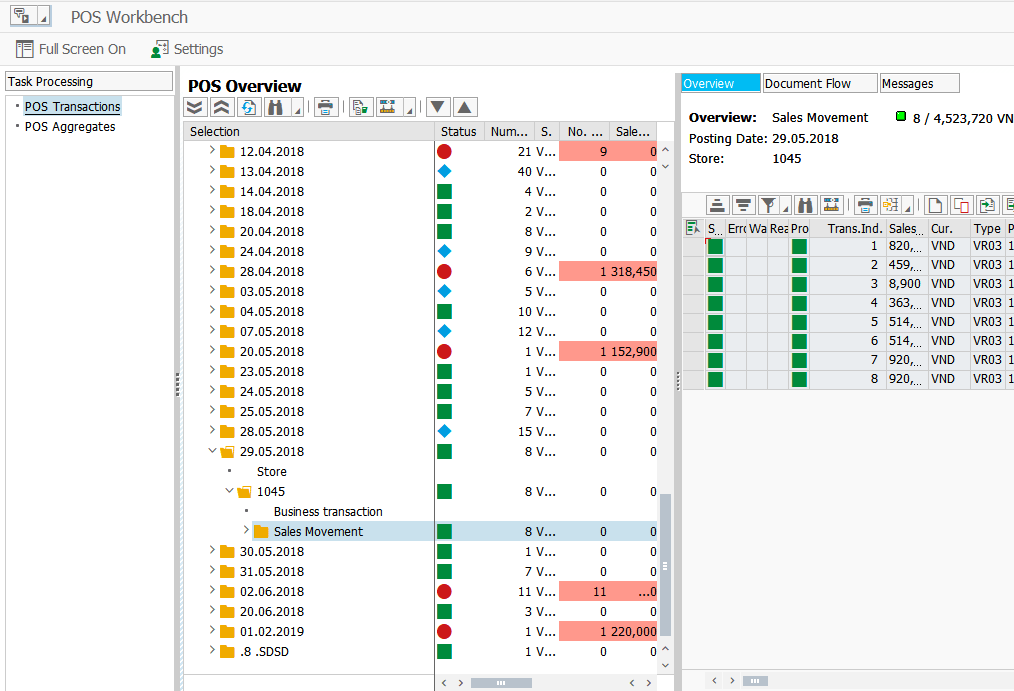Image resolution: width=1014 pixels, height=691 pixels.
Task: Print the POS Overview tree
Action: [x=326, y=107]
